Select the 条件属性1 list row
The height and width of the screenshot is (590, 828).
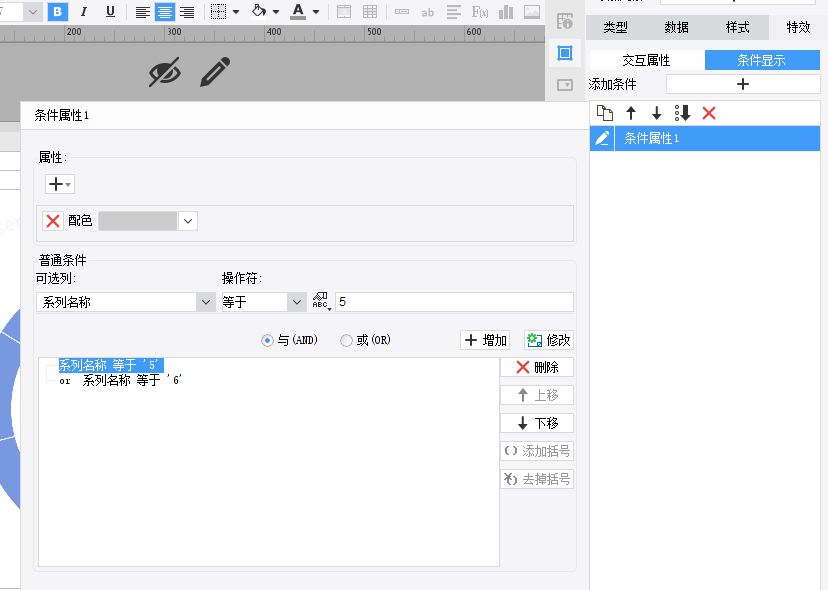[x=705, y=138]
